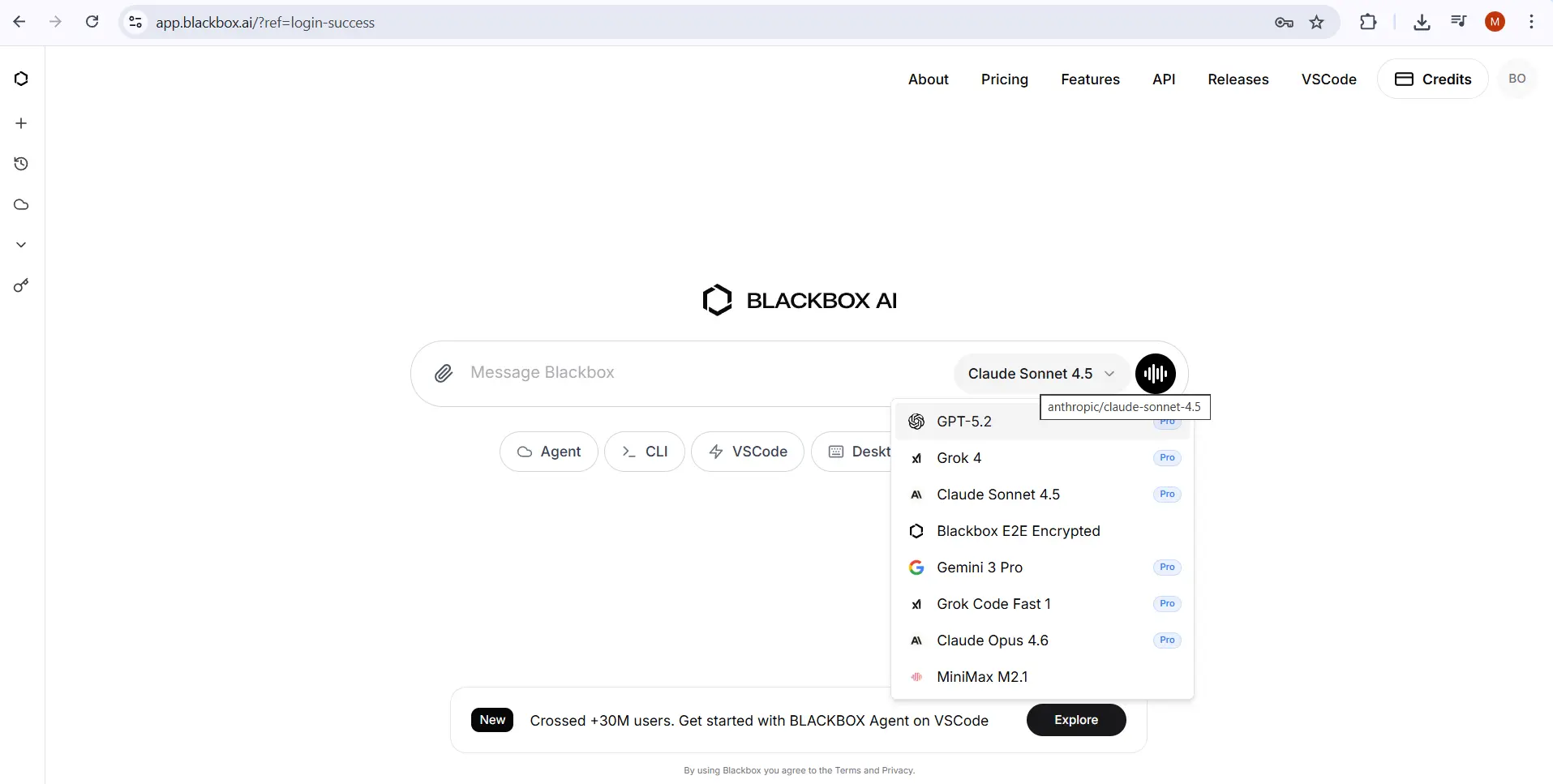1553x784 pixels.
Task: Select Grok Code Fast 1 model
Action: [1042, 604]
